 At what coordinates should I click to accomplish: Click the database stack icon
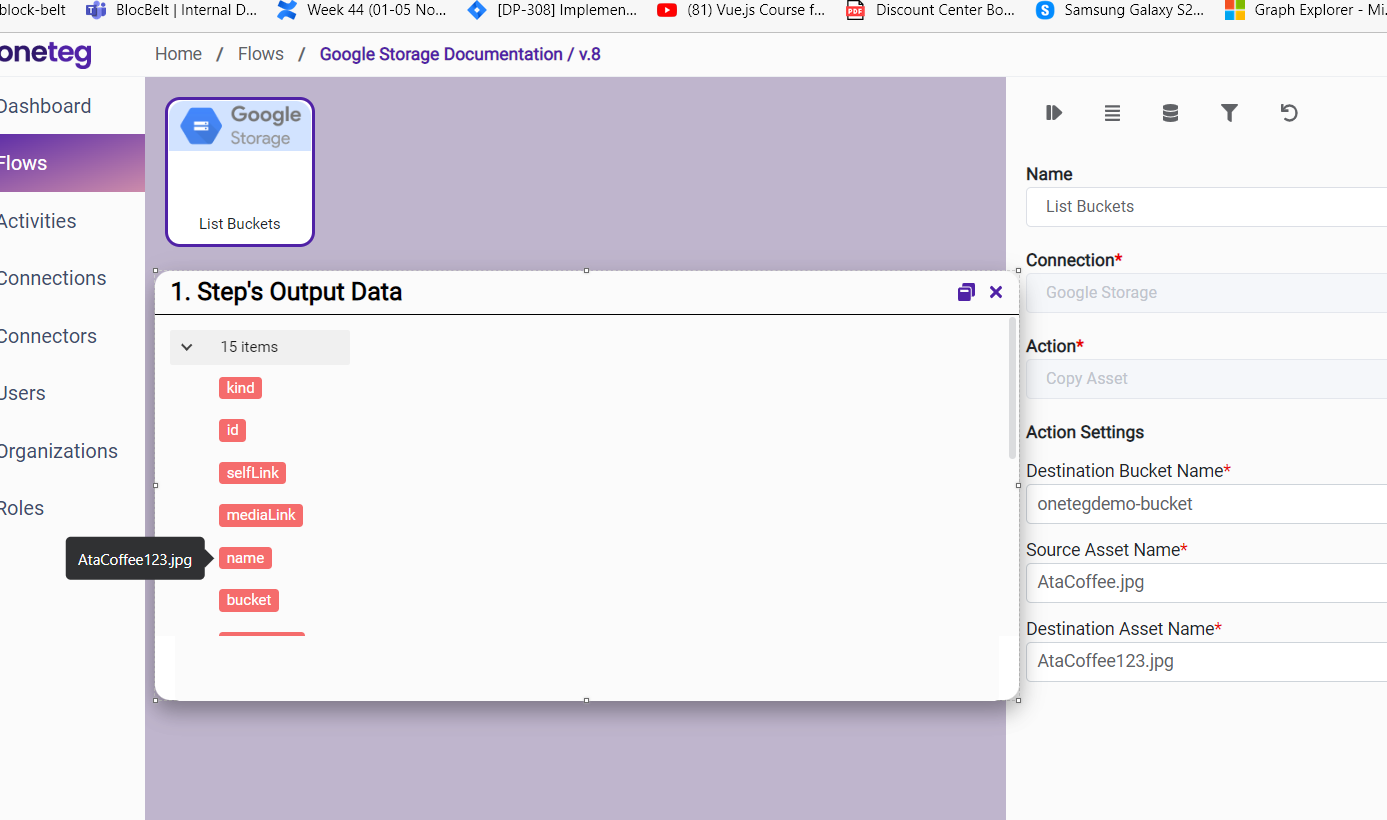coord(1170,113)
